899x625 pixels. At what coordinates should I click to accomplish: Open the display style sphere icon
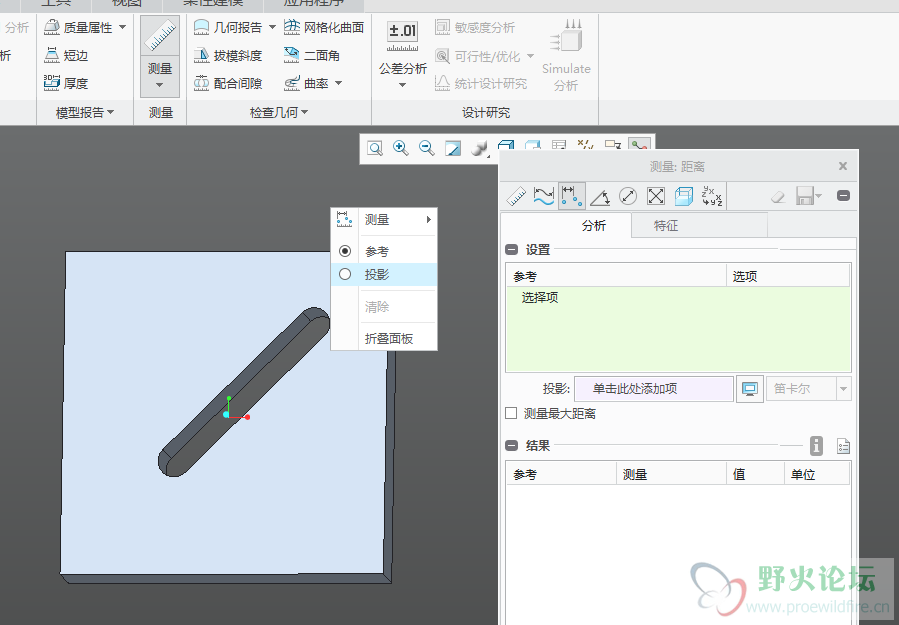coord(479,149)
